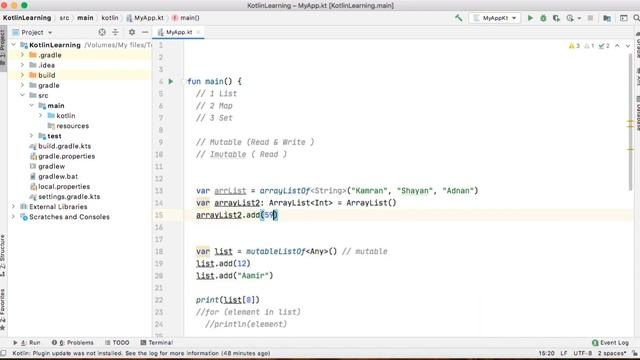Click the caret position indicator in status bar

pos(547,353)
